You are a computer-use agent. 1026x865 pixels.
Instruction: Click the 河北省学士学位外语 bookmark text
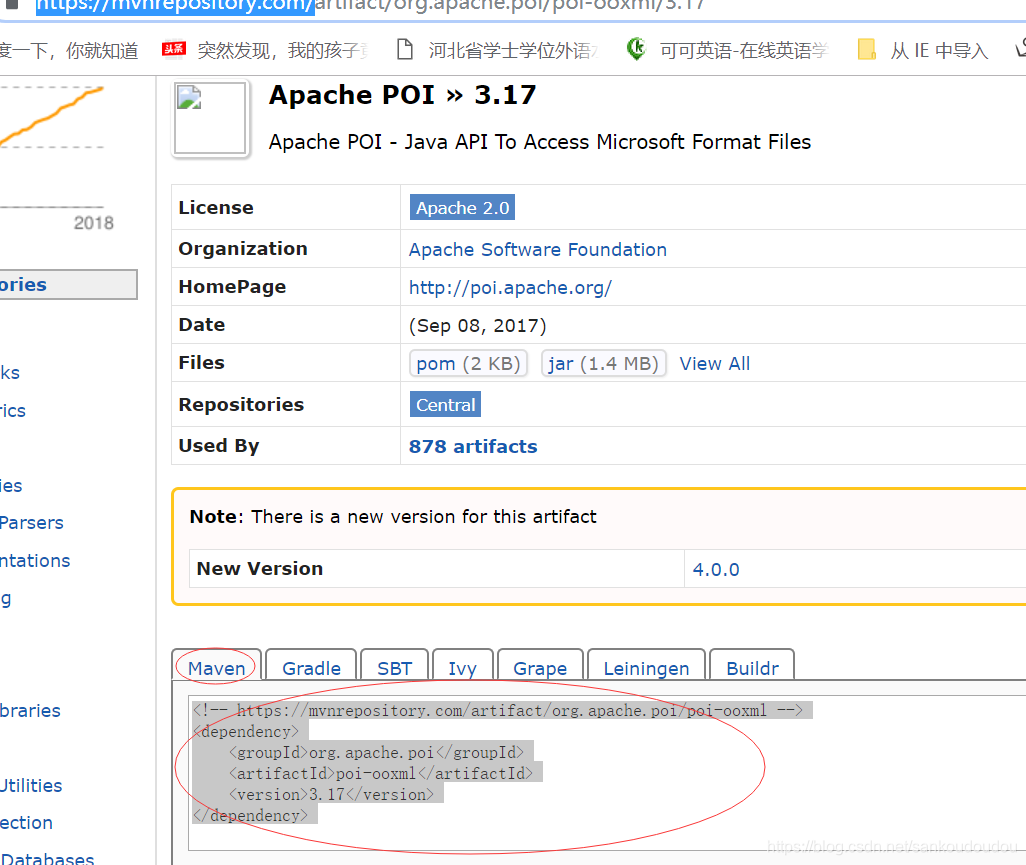pyautogui.click(x=514, y=50)
